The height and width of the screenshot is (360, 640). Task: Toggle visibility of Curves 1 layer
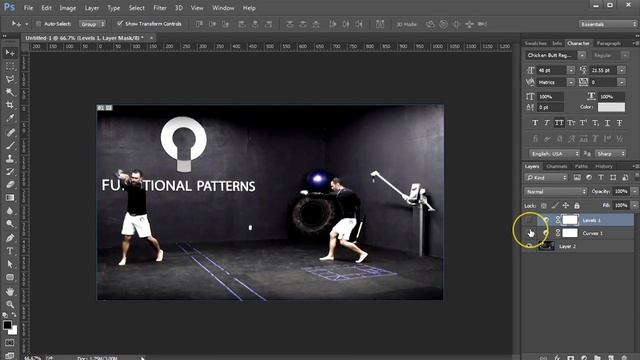click(529, 233)
